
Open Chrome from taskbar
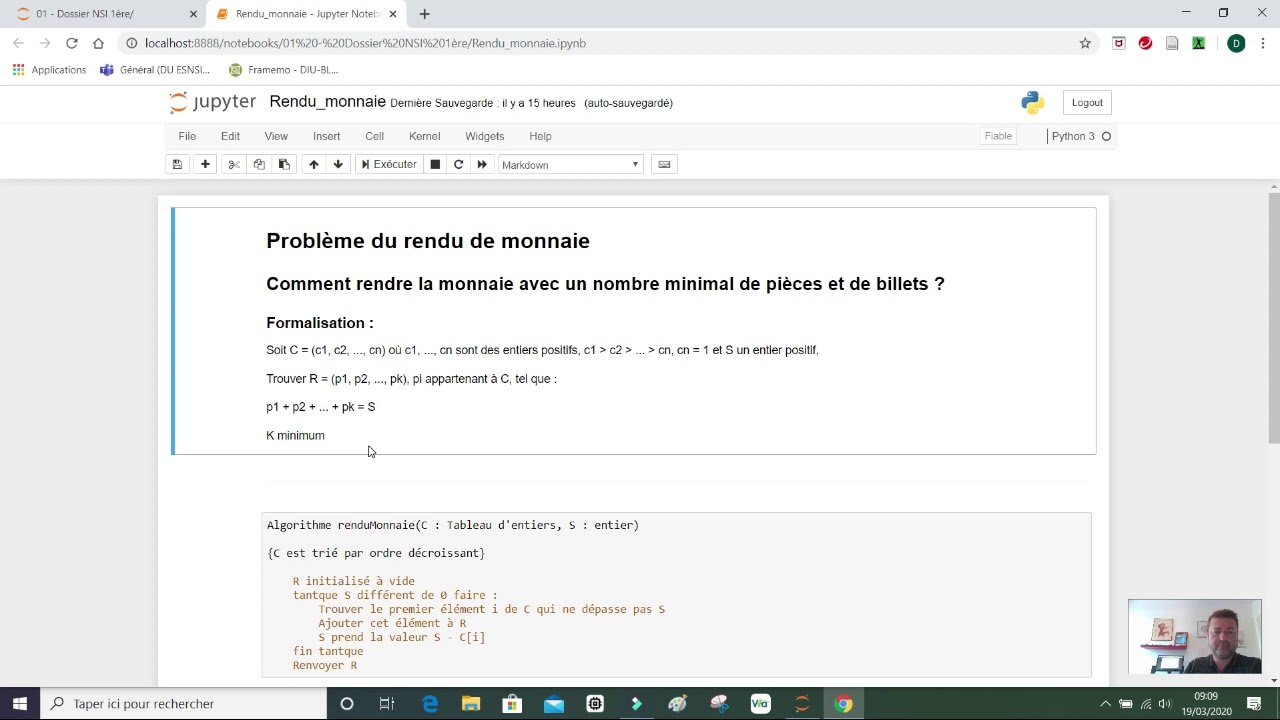pyautogui.click(x=844, y=703)
